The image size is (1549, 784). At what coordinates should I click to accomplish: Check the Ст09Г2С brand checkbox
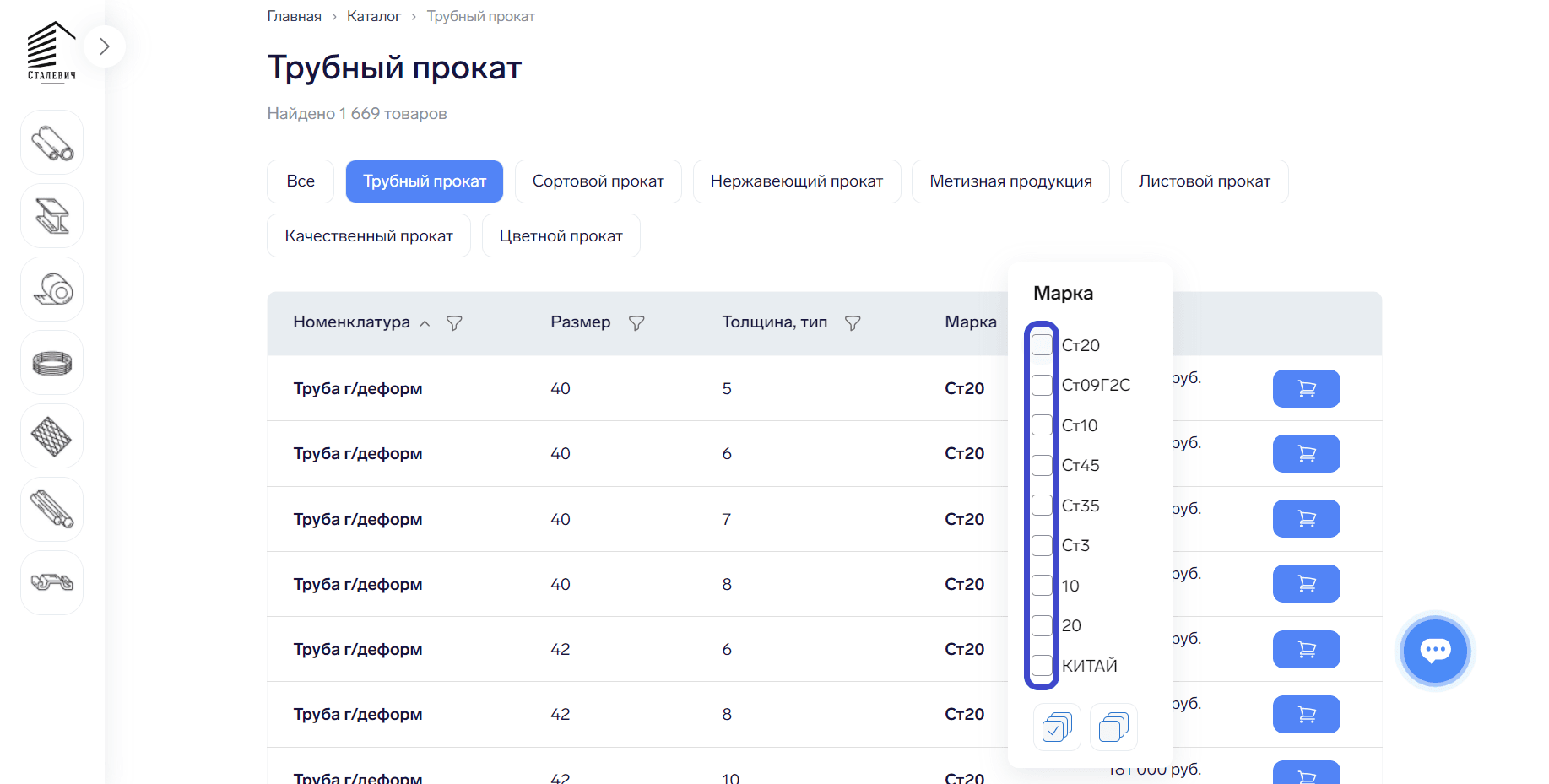pos(1043,385)
